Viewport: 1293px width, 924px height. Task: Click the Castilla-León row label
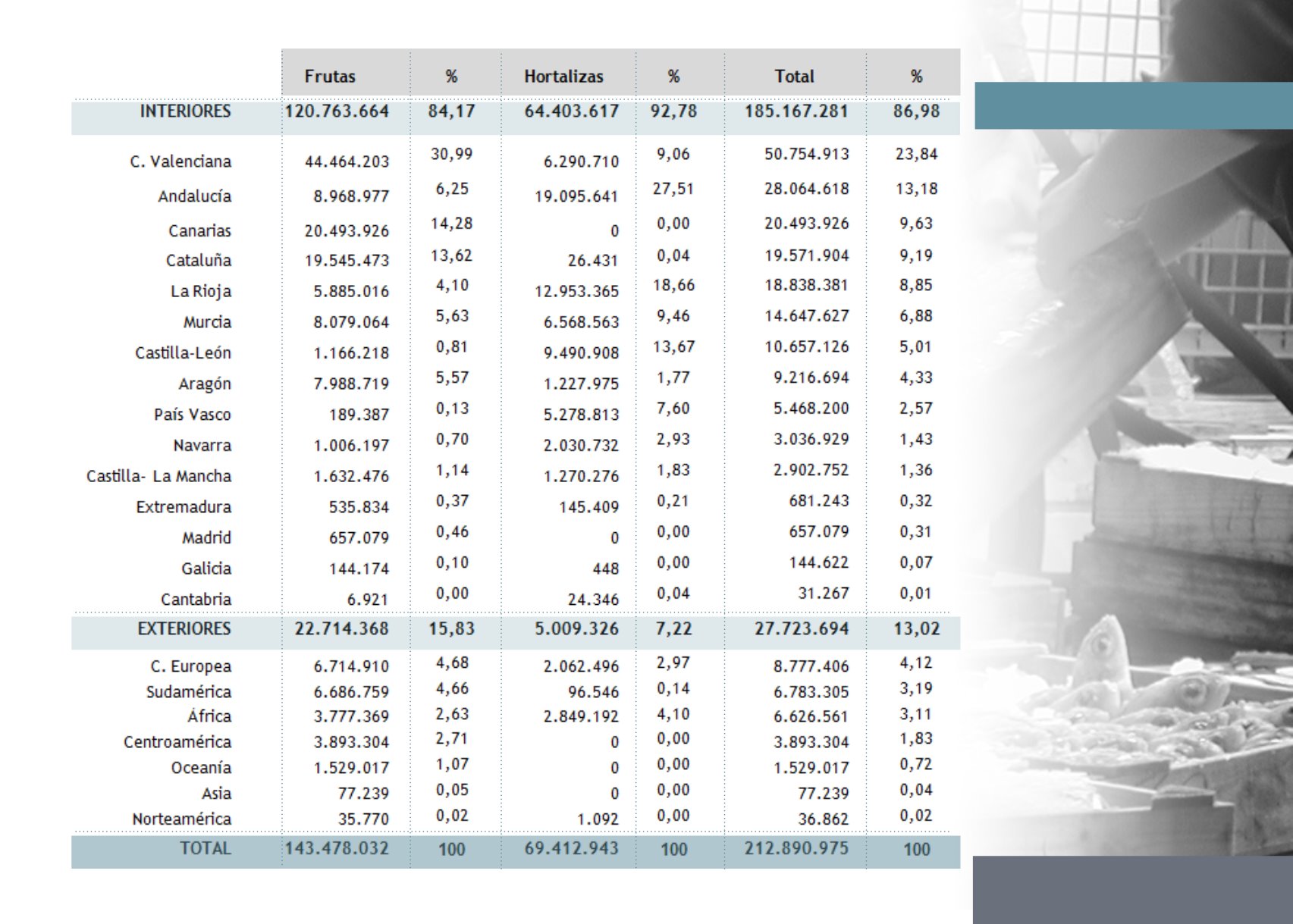(x=183, y=353)
